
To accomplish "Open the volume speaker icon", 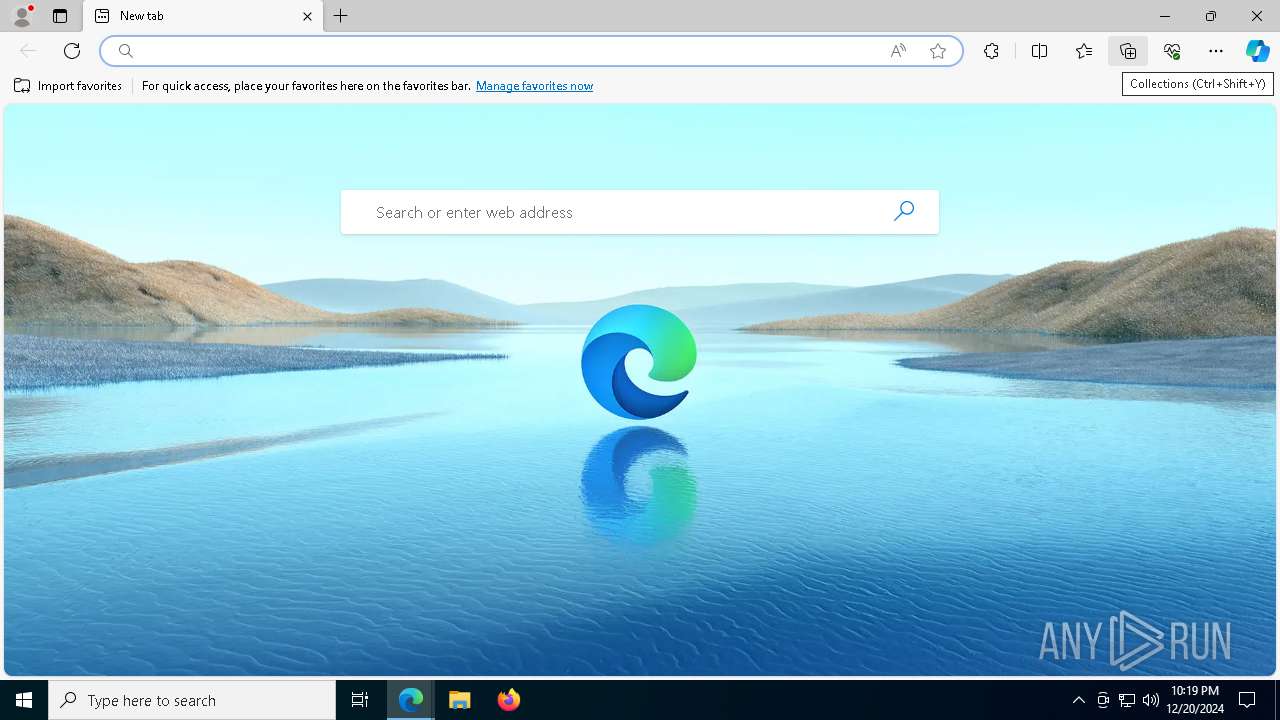I will point(1151,700).
